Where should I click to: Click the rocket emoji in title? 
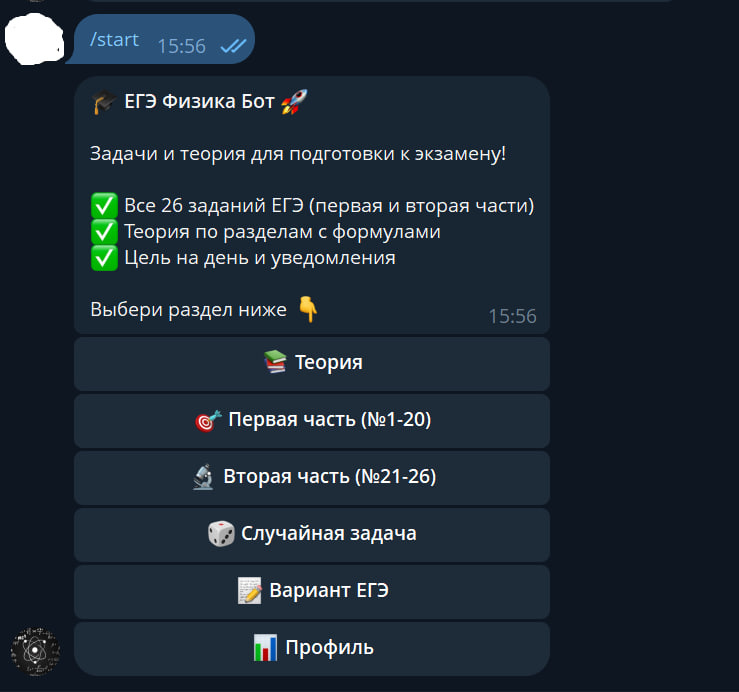tap(294, 102)
